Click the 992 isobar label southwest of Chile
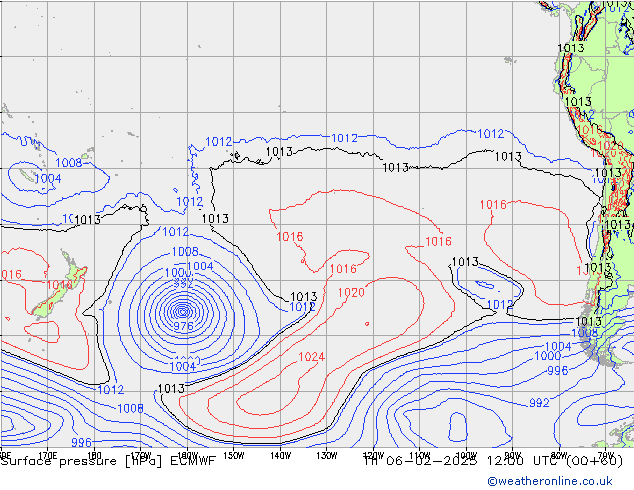 (539, 403)
